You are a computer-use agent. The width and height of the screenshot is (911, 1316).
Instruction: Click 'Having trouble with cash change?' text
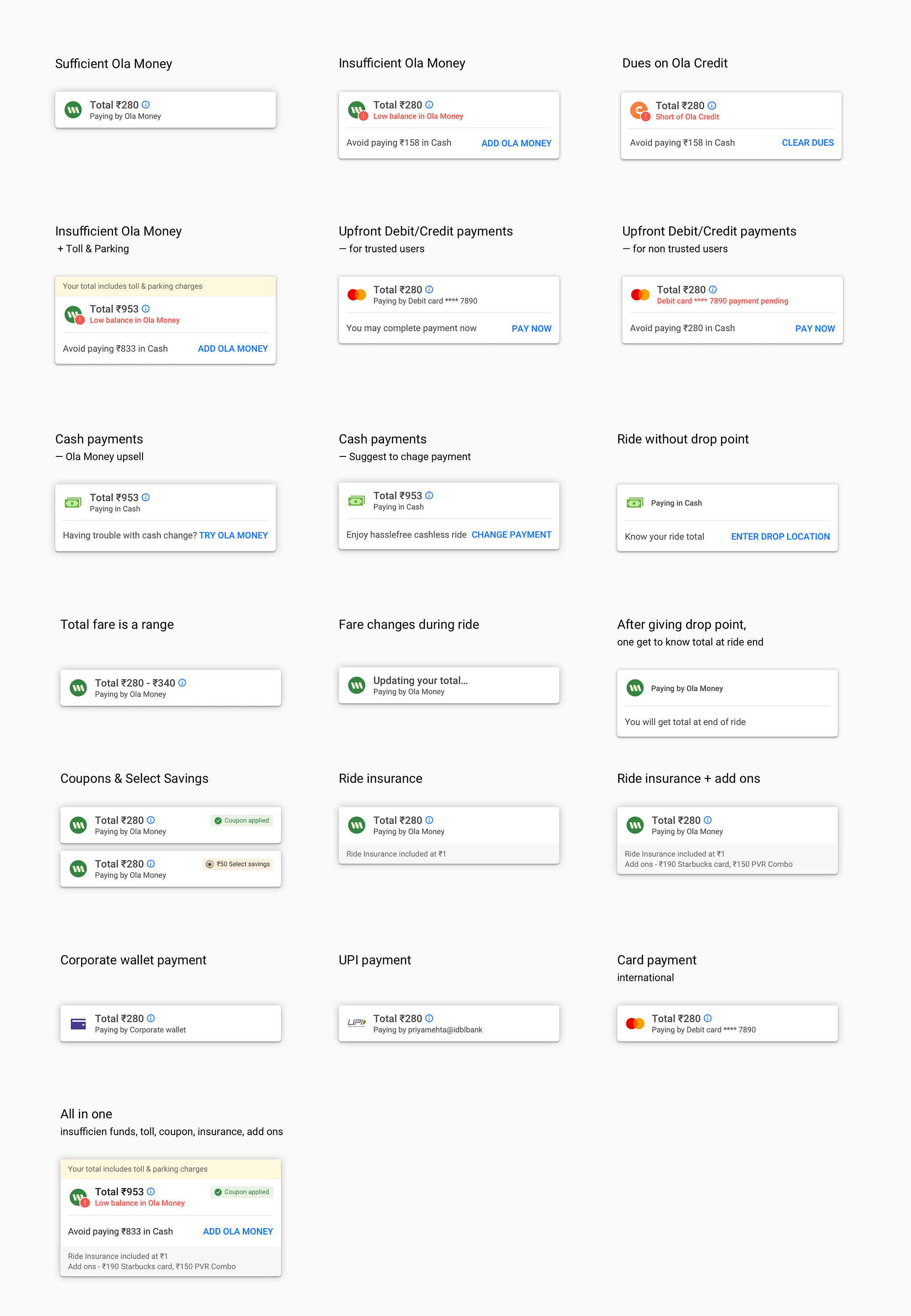point(129,535)
